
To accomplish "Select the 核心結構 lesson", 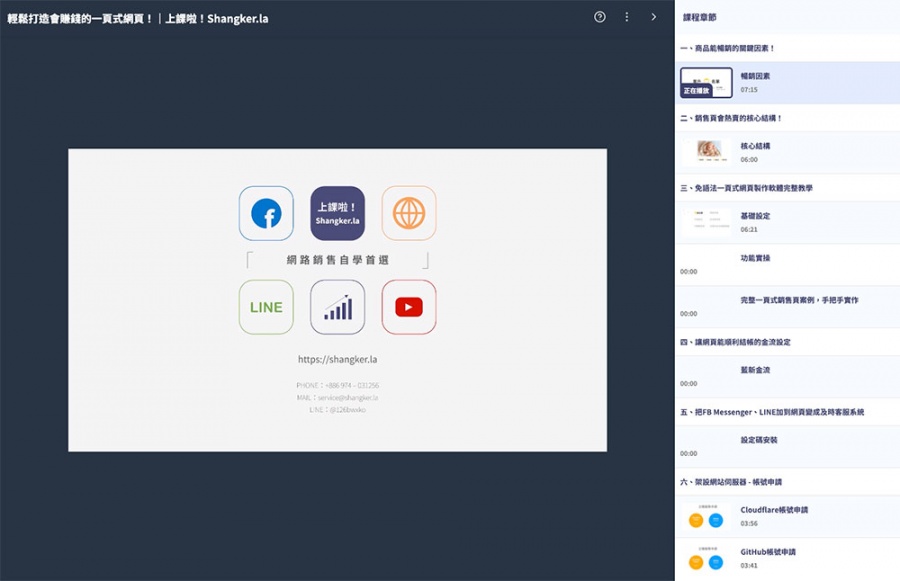I will [755, 146].
